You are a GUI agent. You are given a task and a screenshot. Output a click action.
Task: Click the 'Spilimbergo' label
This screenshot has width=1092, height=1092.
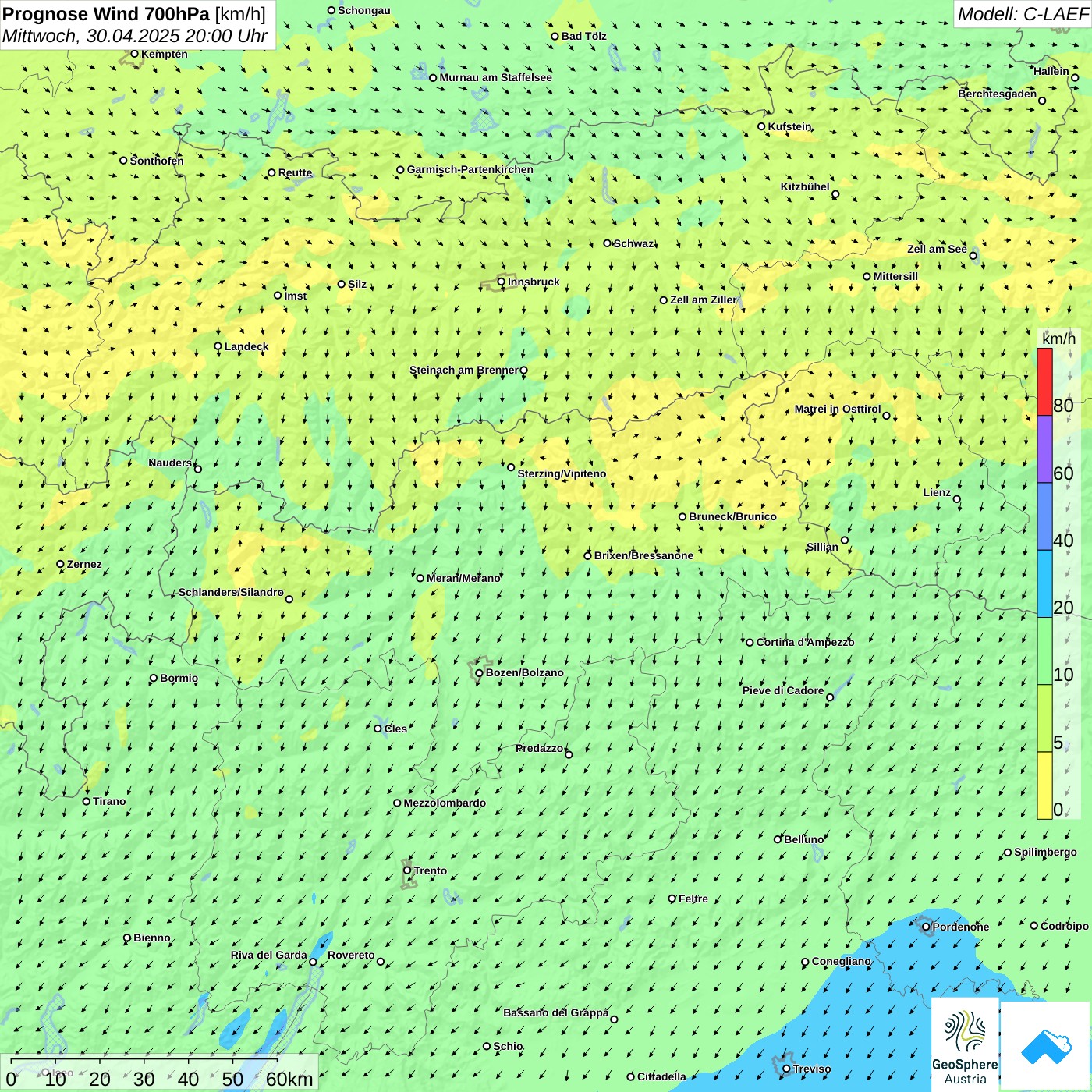tap(1046, 852)
